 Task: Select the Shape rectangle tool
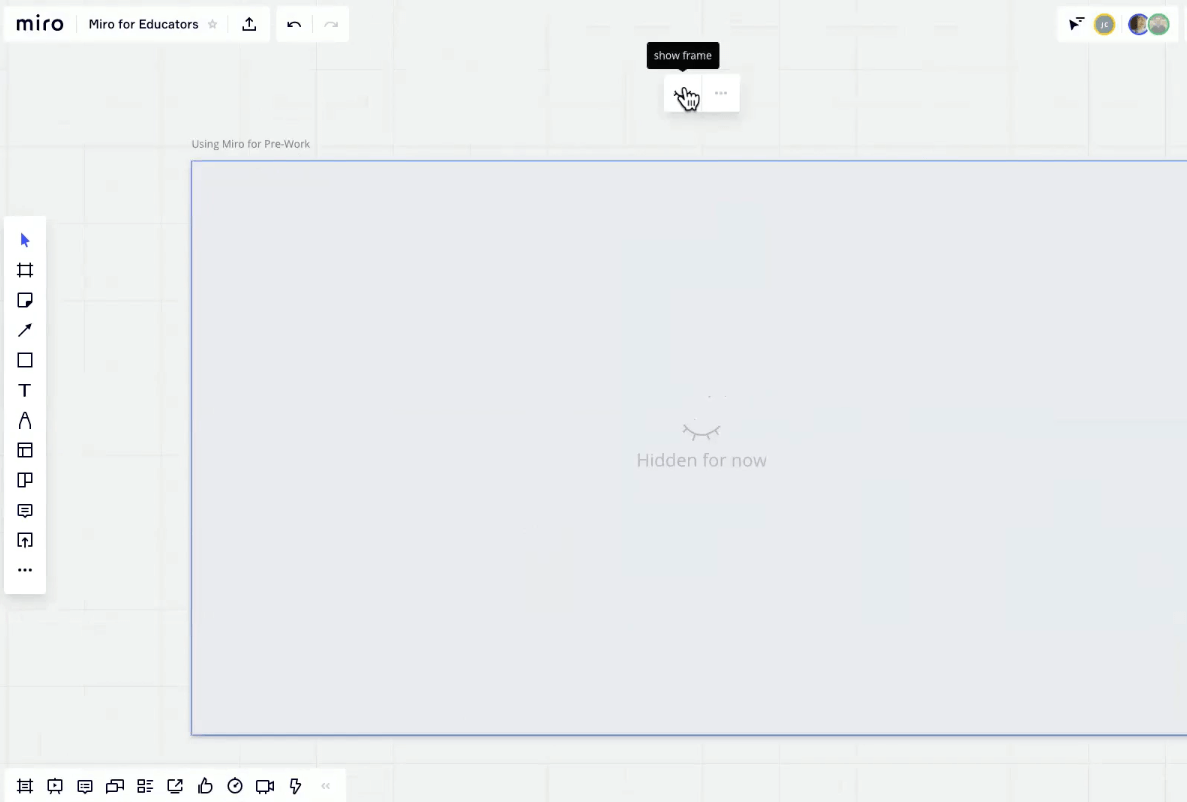(x=25, y=360)
